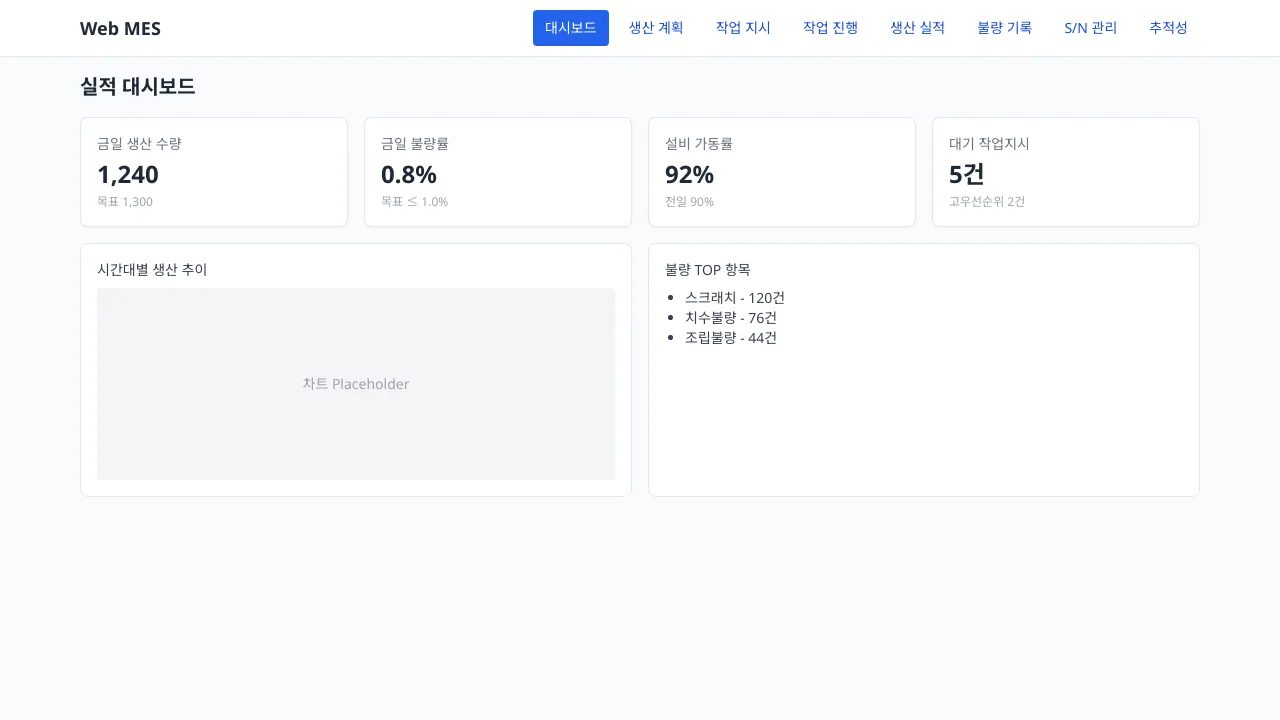Open the 대기 작업지시 5건 card
The image size is (1280, 720).
1066,172
